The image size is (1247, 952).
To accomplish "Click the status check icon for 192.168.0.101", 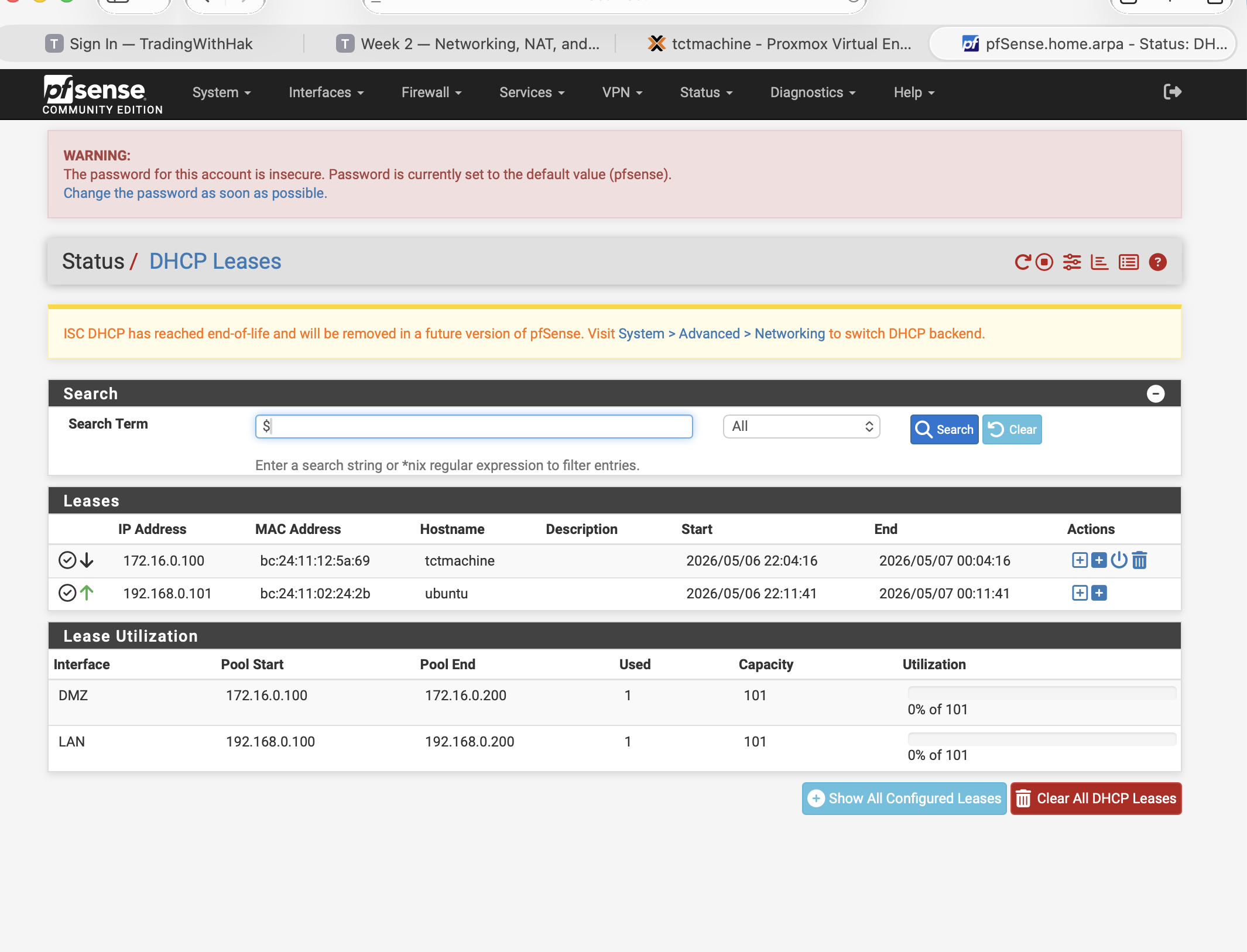I will coord(67,593).
